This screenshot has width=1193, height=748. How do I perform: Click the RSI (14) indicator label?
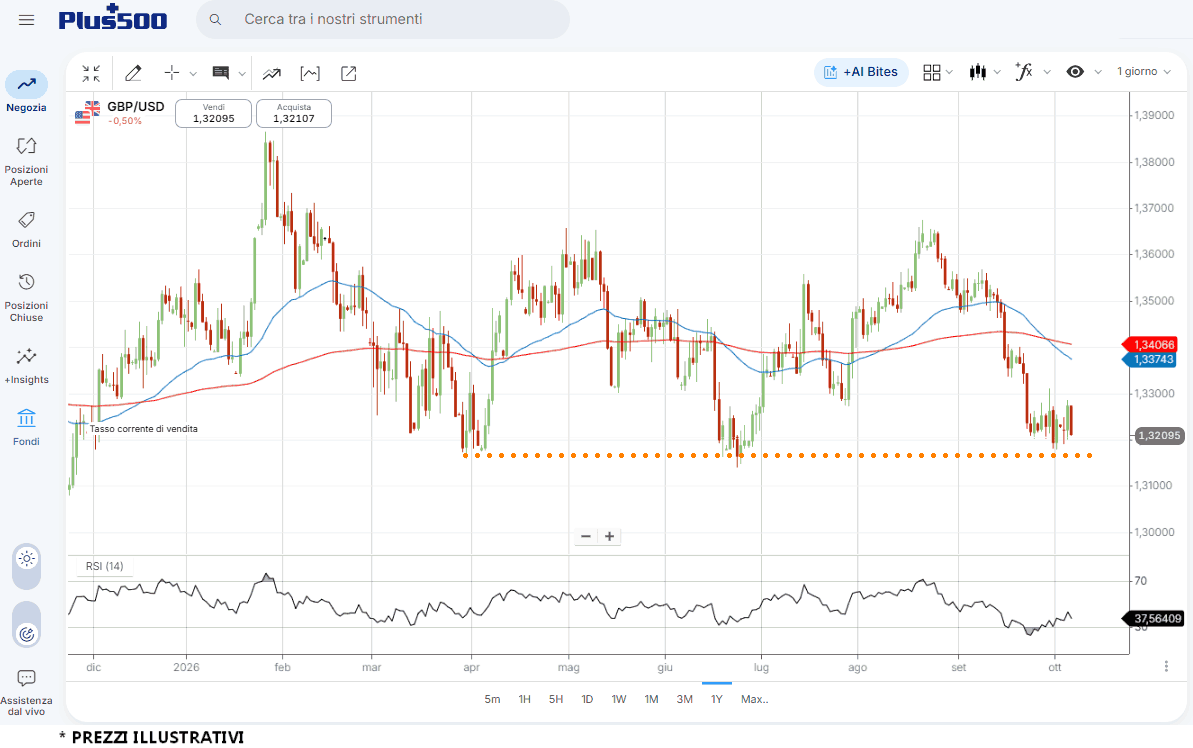104,566
